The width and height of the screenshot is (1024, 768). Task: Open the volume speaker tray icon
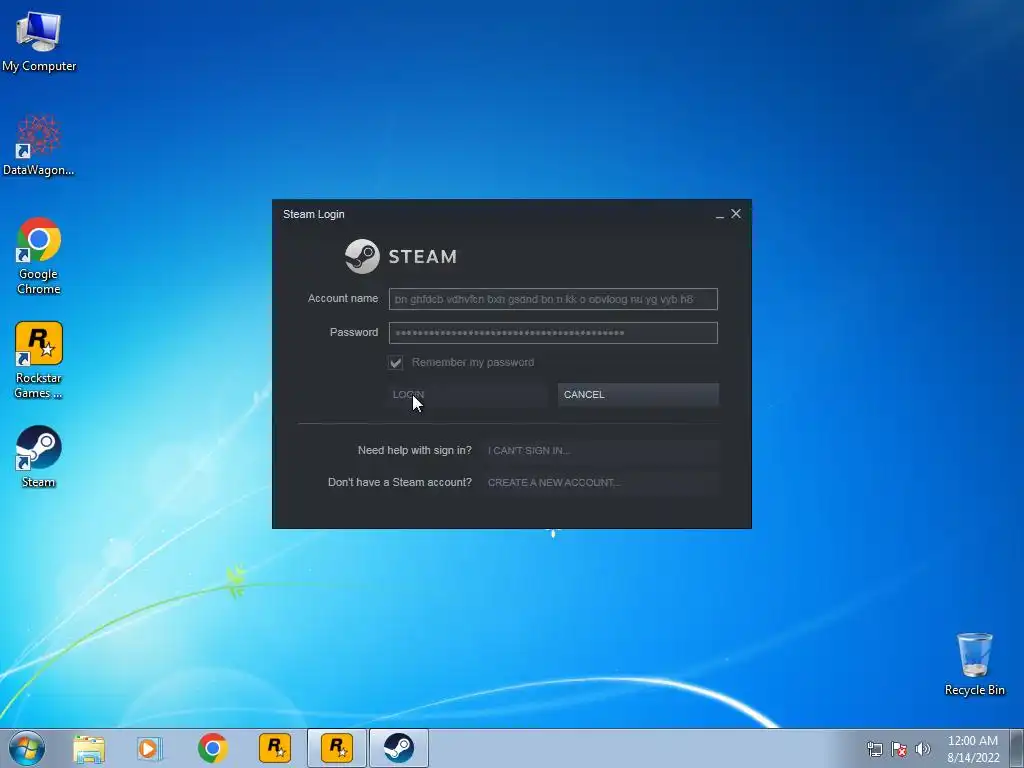coord(923,749)
